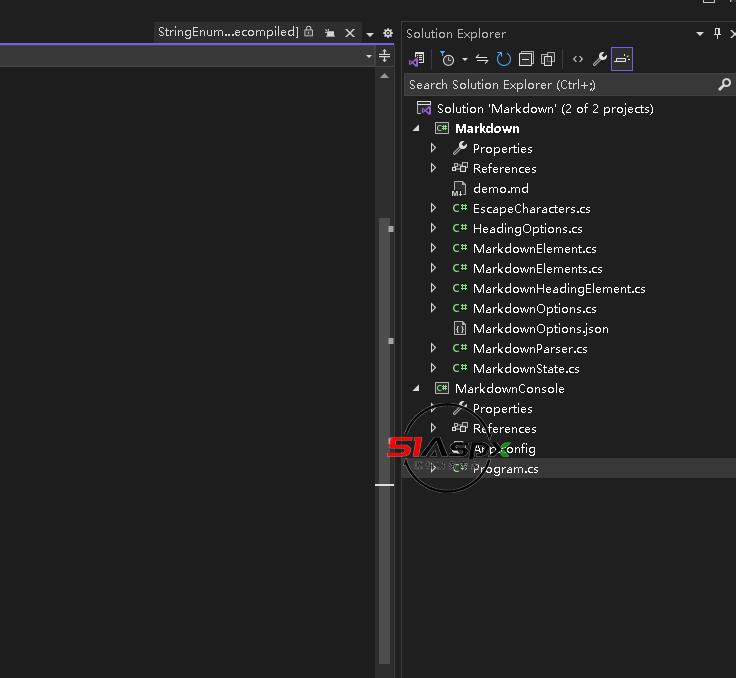The height and width of the screenshot is (678, 736).
Task: Select the Properties wrench icon under Markdown
Action: point(460,148)
